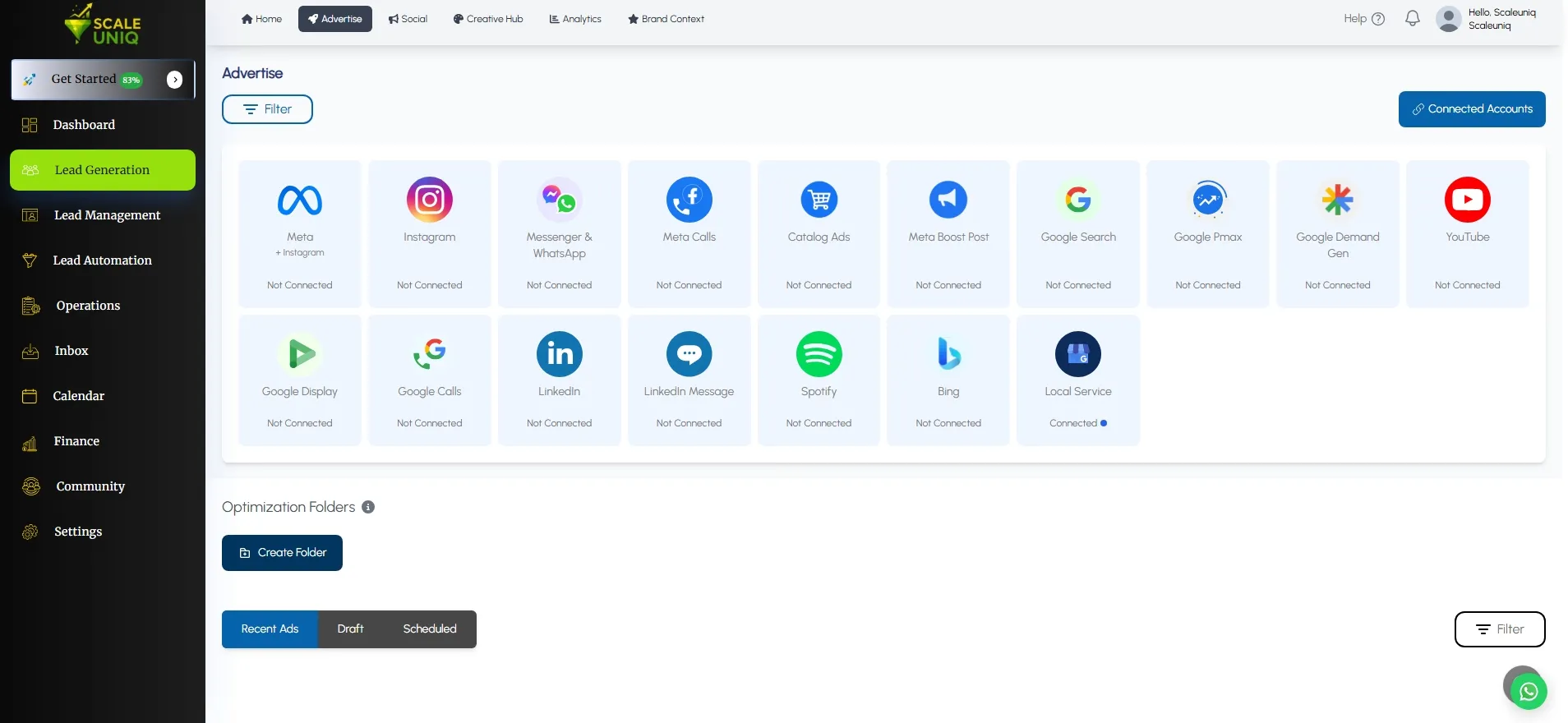Click the Local Service Connected status

pos(1078,423)
